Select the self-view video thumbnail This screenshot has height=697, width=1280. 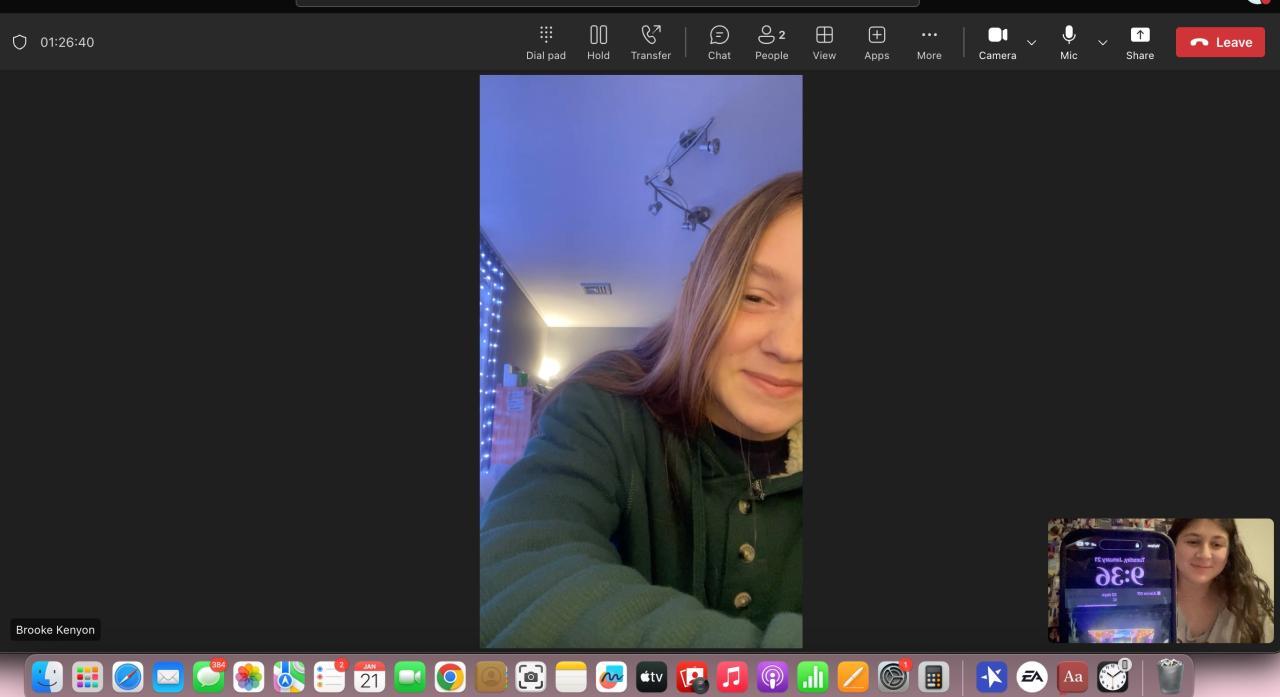coord(1160,580)
